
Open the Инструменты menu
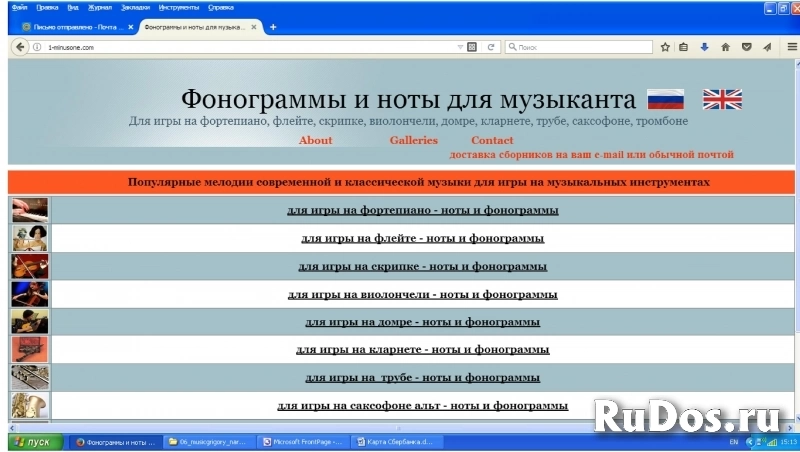[x=179, y=8]
